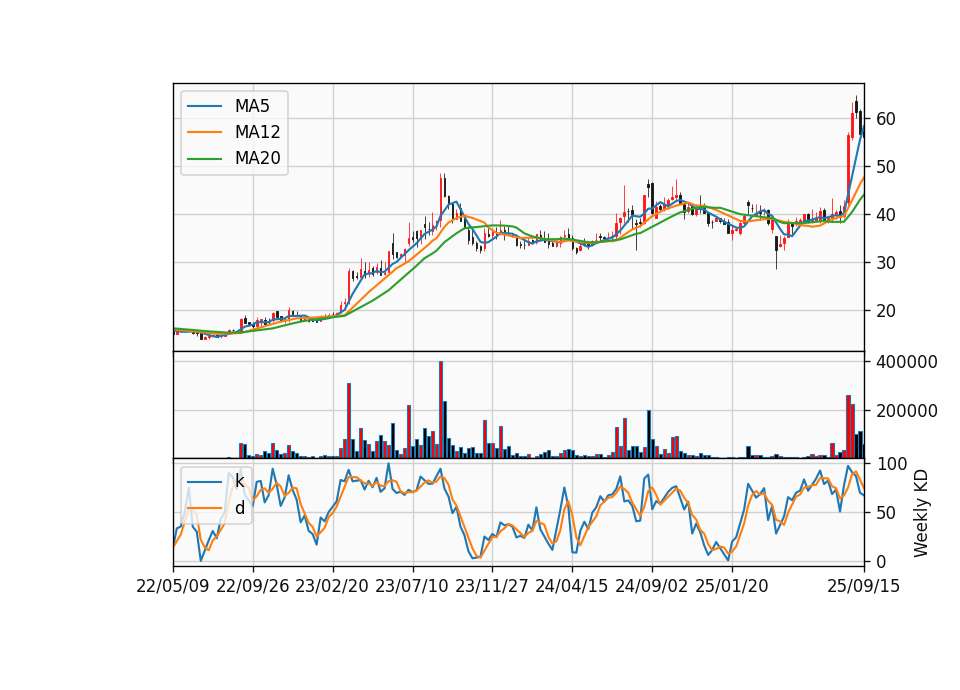Screen dimensions: 960x690
Task: Click the d legend entry
Action: pos(239,508)
